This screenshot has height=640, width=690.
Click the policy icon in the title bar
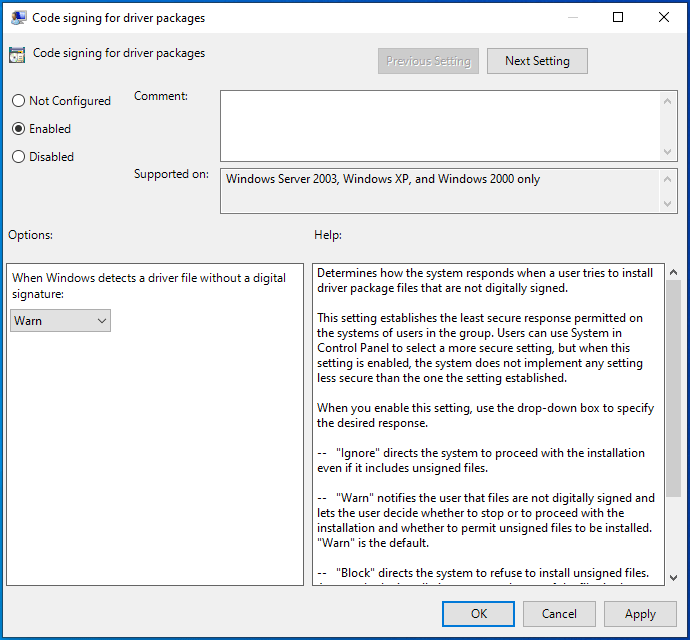point(18,17)
